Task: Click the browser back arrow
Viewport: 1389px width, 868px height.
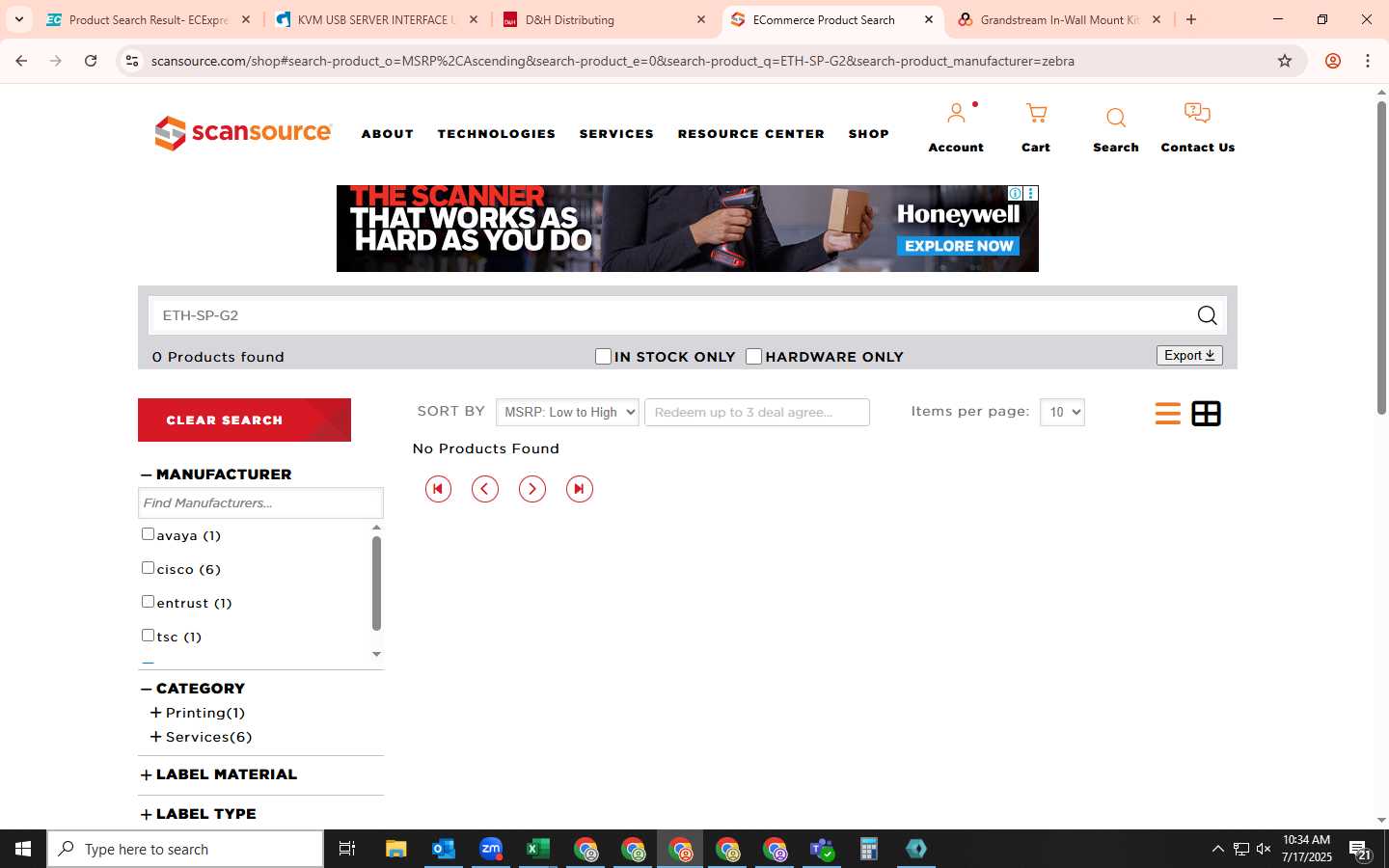Action: pos(21,61)
